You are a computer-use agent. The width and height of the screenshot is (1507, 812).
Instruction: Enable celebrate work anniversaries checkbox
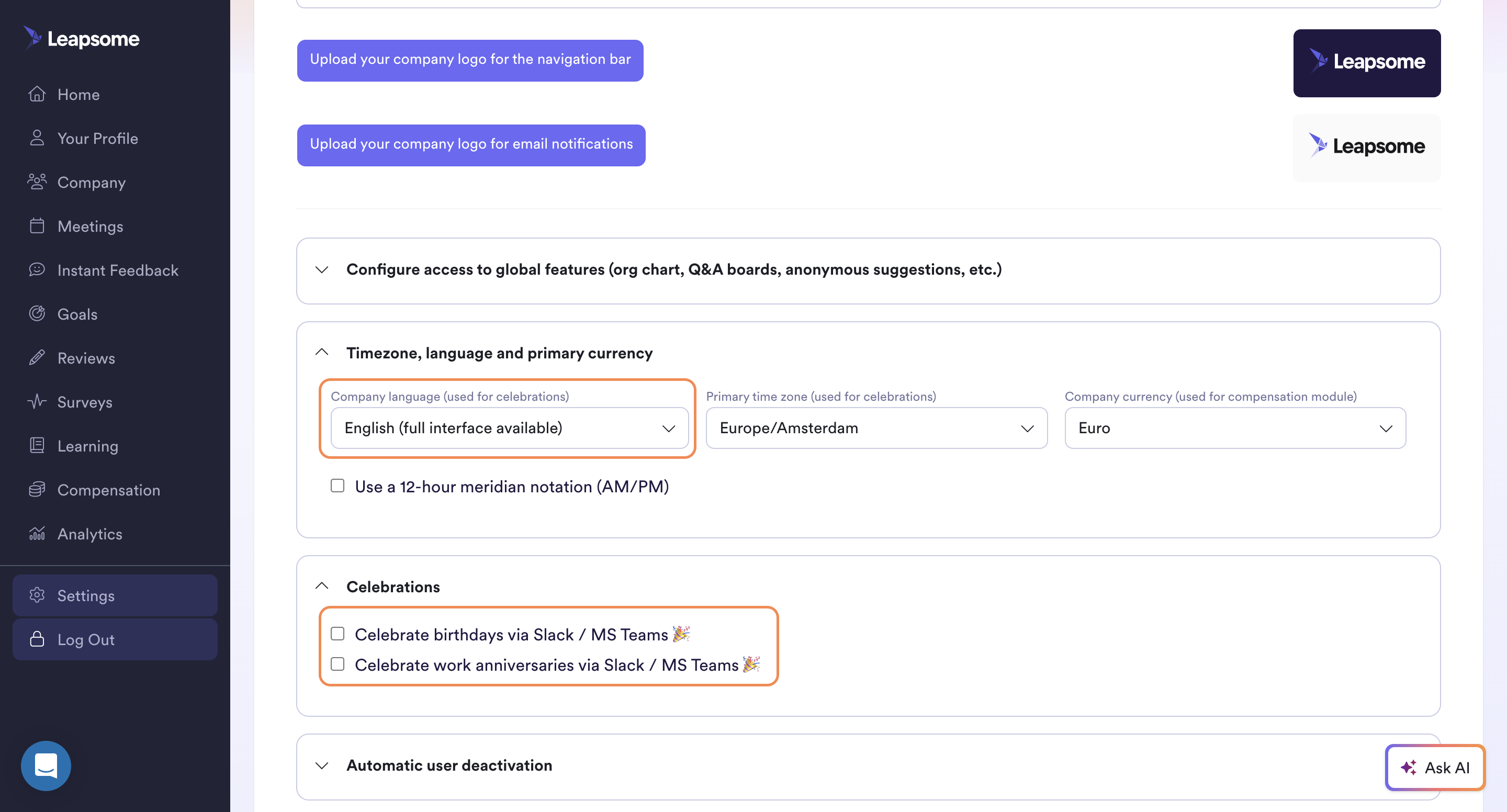(338, 664)
